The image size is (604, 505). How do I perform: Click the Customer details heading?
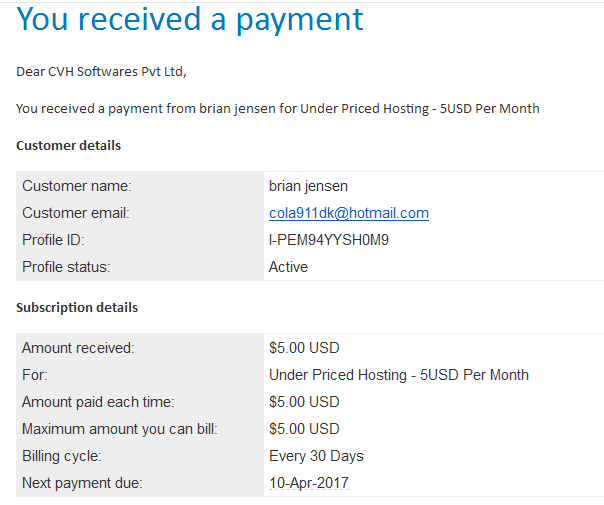[x=69, y=146]
